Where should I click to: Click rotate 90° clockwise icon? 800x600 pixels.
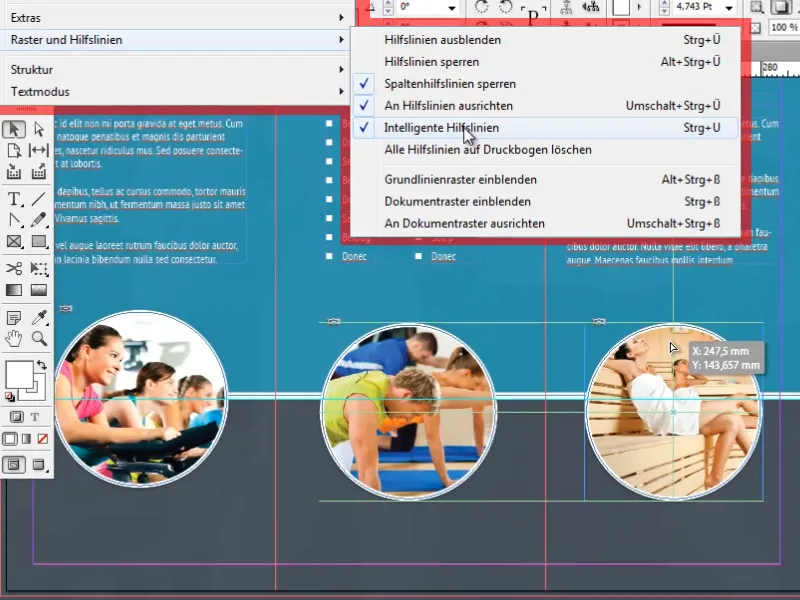[x=481, y=7]
